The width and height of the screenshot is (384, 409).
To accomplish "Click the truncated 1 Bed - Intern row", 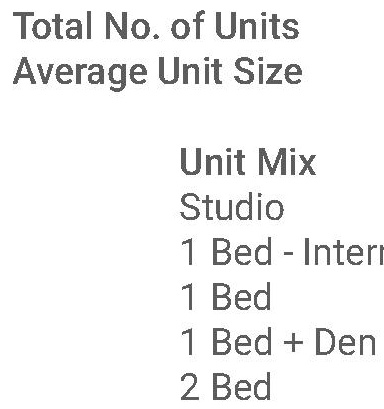I will point(282,252).
